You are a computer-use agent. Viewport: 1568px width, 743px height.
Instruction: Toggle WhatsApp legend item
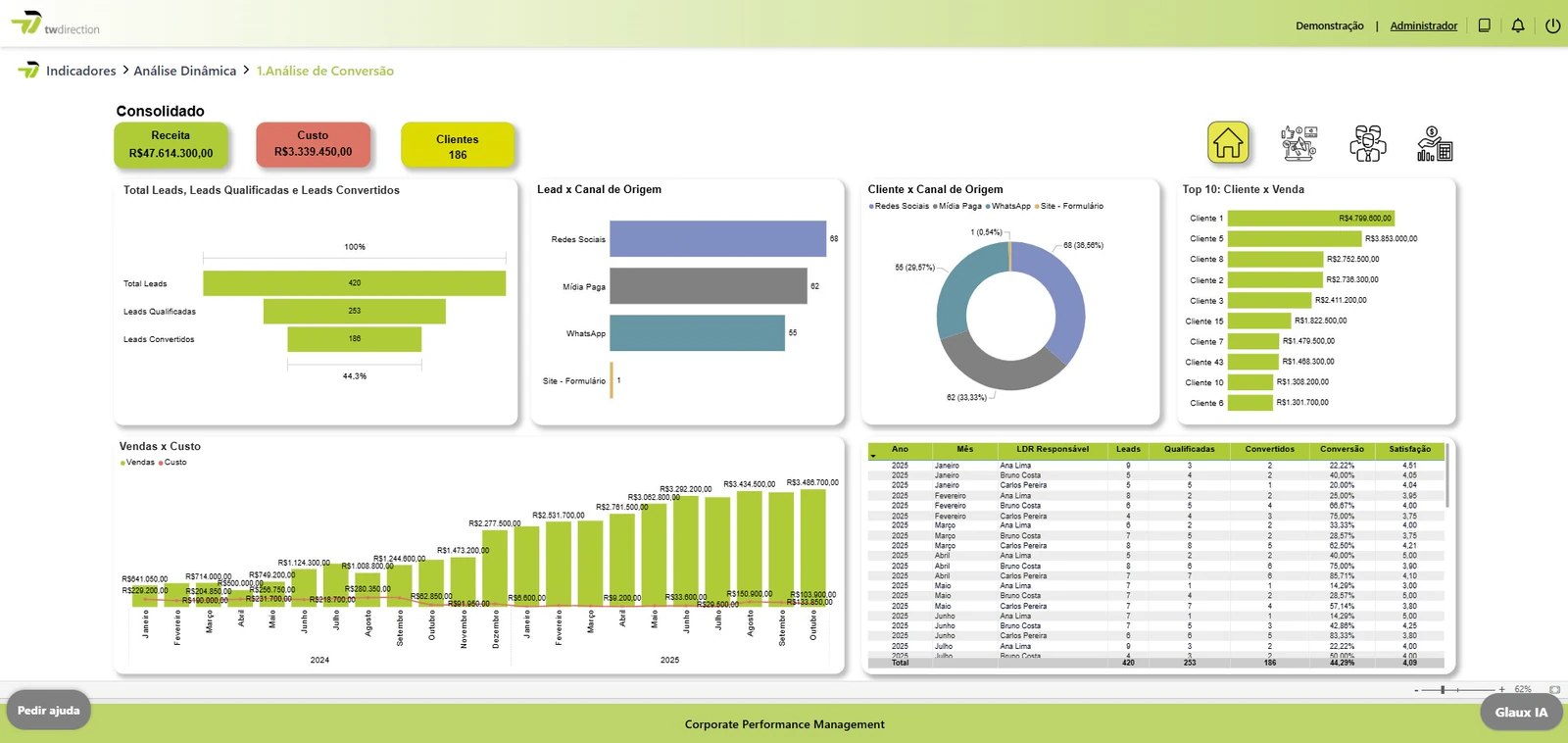tap(1008, 206)
